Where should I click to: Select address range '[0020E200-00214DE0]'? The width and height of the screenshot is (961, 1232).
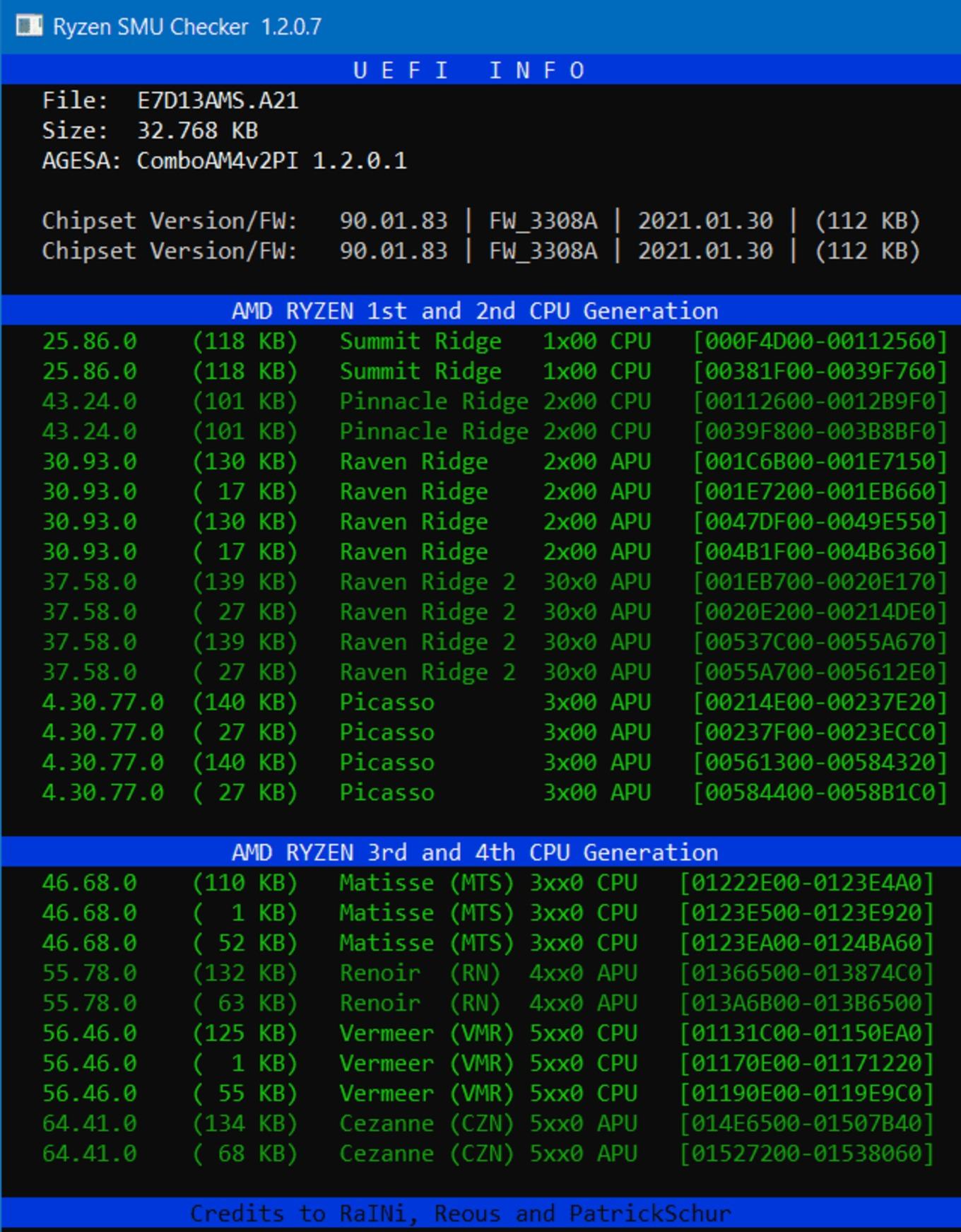[820, 611]
